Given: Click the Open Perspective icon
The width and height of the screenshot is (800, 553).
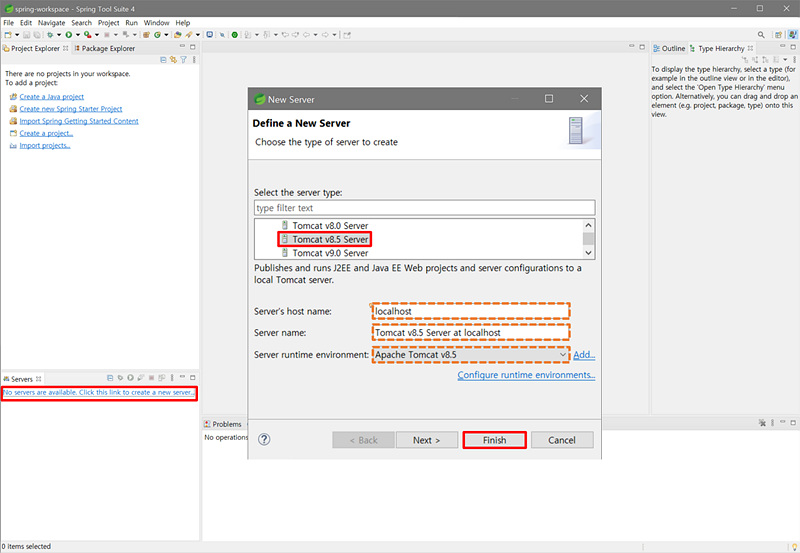Looking at the screenshot, I should point(778,35).
